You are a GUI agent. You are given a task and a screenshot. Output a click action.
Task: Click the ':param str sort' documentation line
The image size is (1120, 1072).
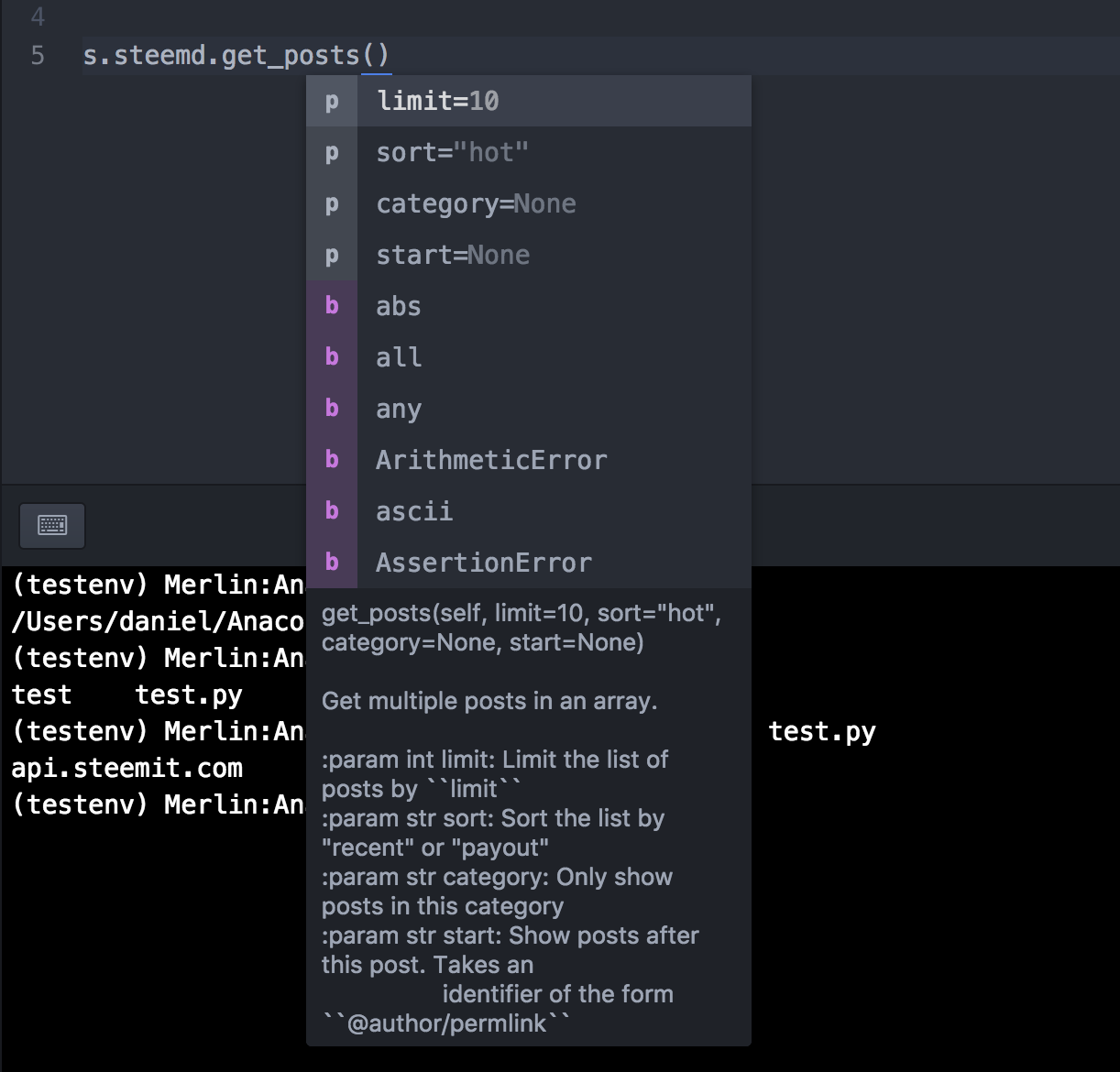click(493, 833)
